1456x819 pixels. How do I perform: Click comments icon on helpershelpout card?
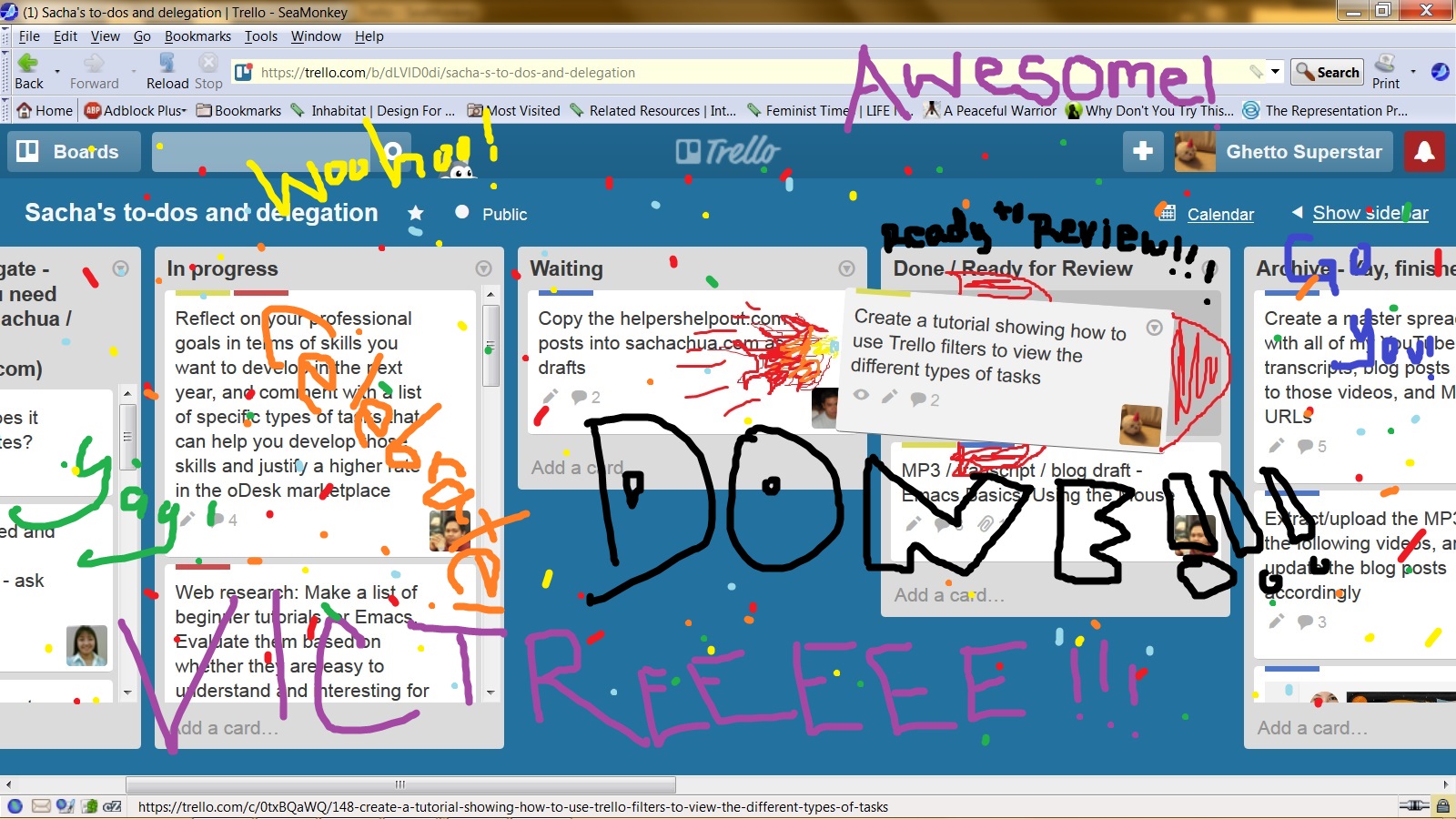[579, 397]
